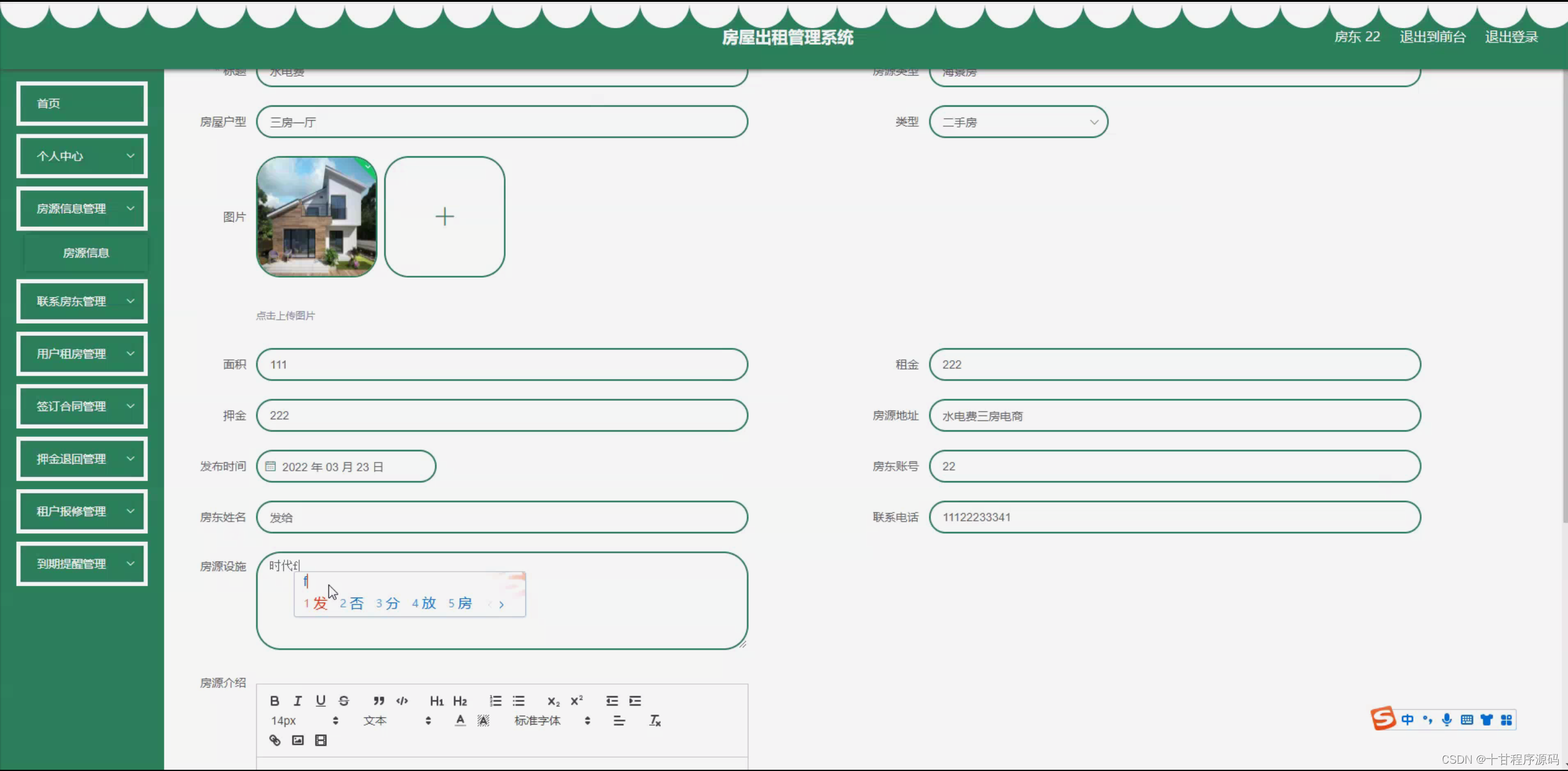Toggle strikethrough formatting in the editor

point(344,701)
